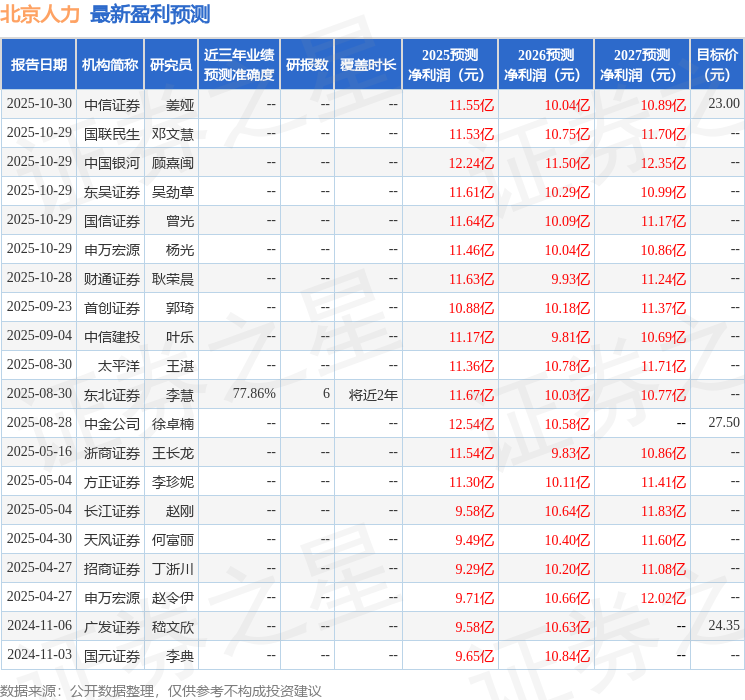The image size is (745, 700).
Task: Click the 北京人力 title text
Action: point(40,14)
